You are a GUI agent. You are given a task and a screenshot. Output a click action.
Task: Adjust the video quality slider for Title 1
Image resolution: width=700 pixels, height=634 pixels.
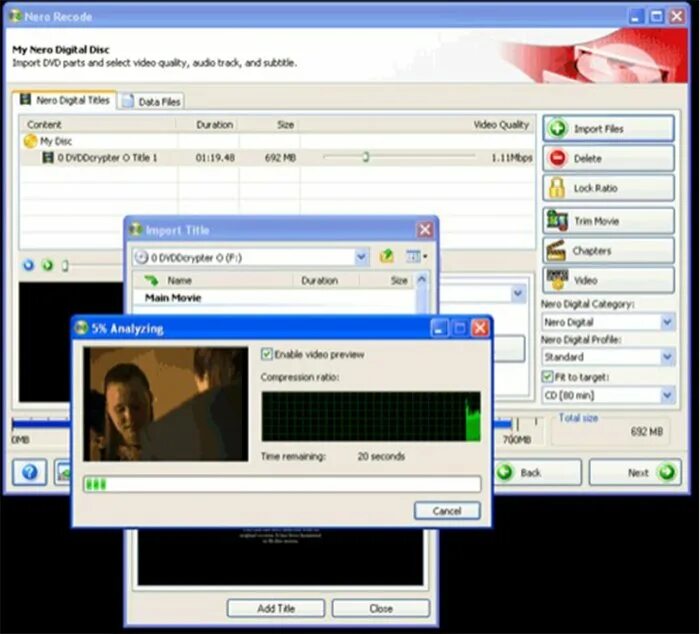pyautogui.click(x=366, y=157)
